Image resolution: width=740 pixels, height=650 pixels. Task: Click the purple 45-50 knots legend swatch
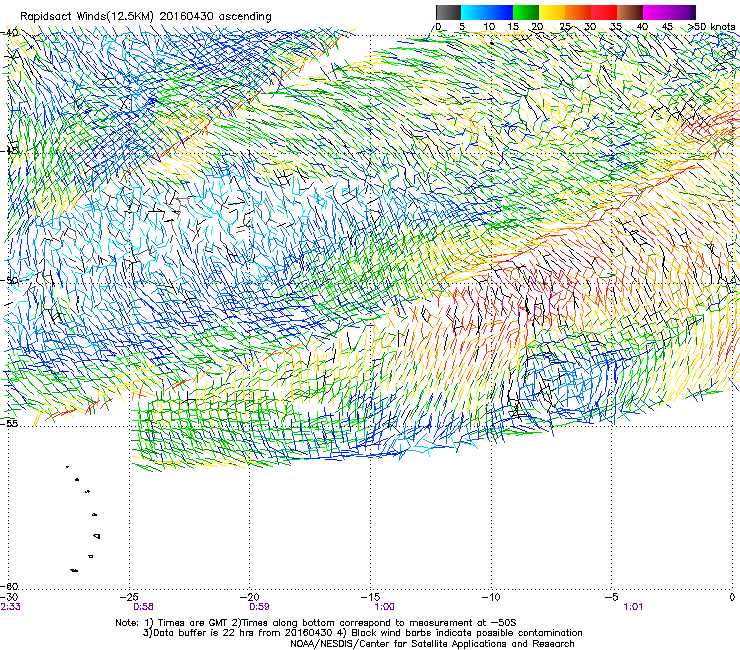click(682, 12)
